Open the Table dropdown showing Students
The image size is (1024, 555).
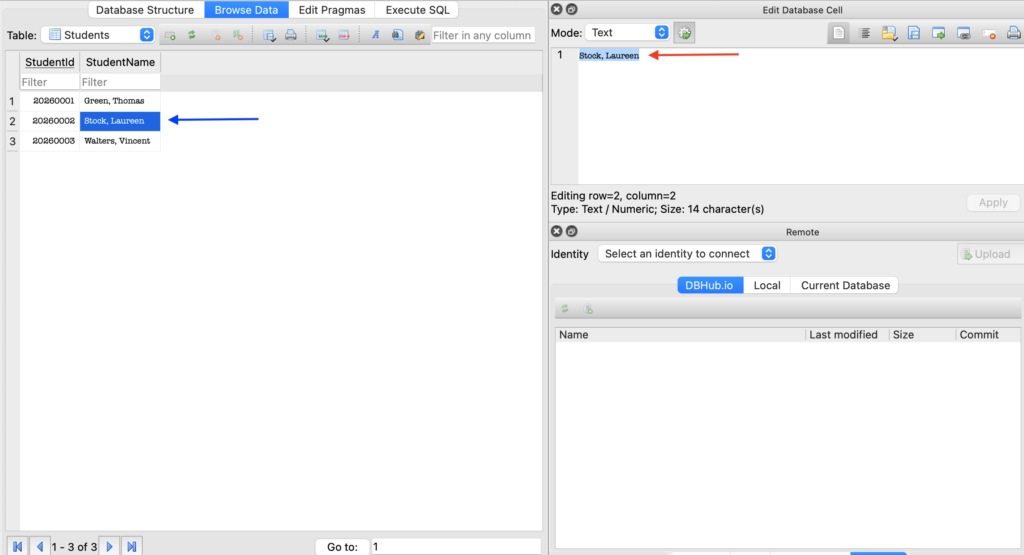[100, 35]
